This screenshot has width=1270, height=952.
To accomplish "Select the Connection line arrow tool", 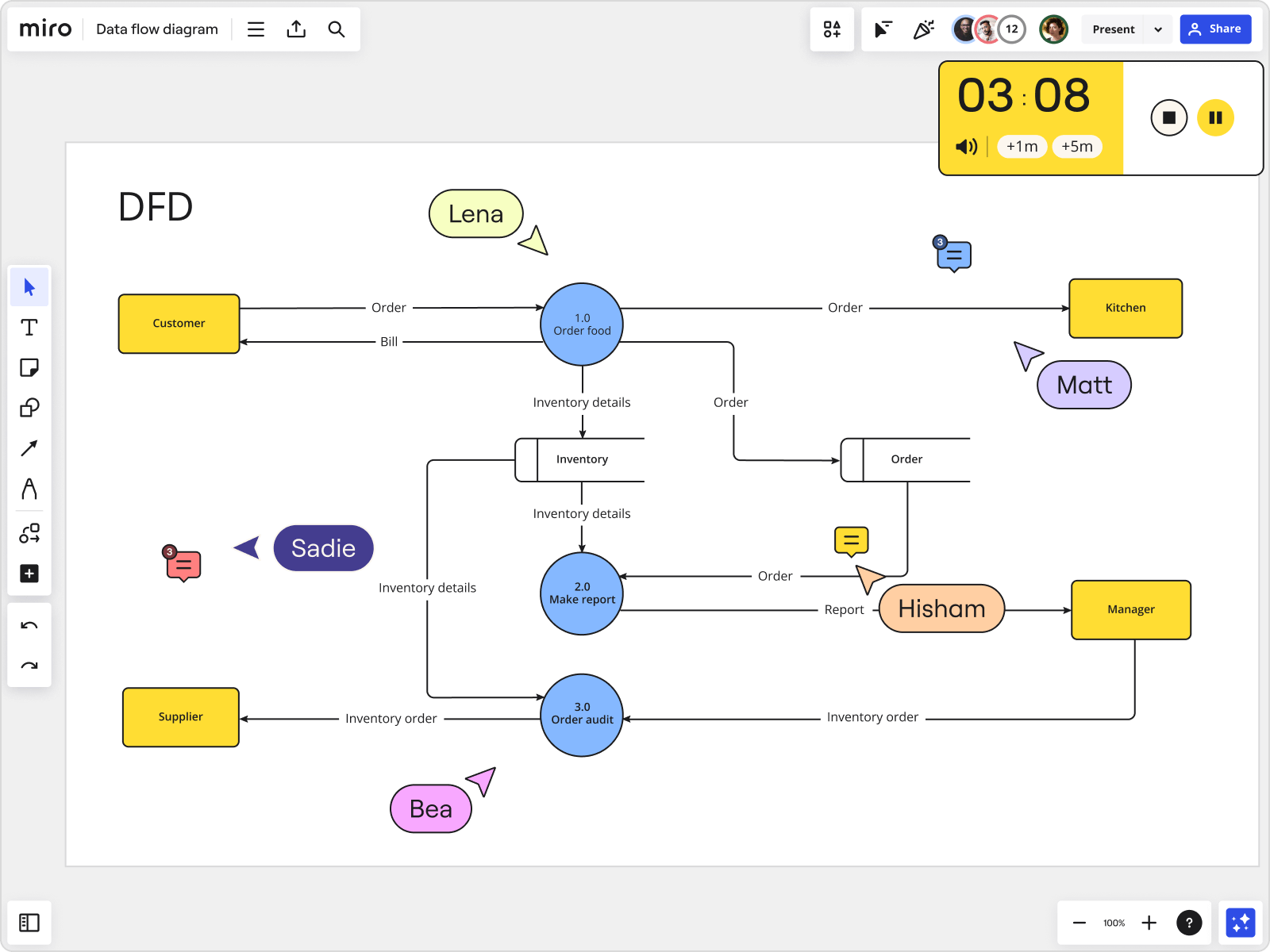I will (x=29, y=448).
